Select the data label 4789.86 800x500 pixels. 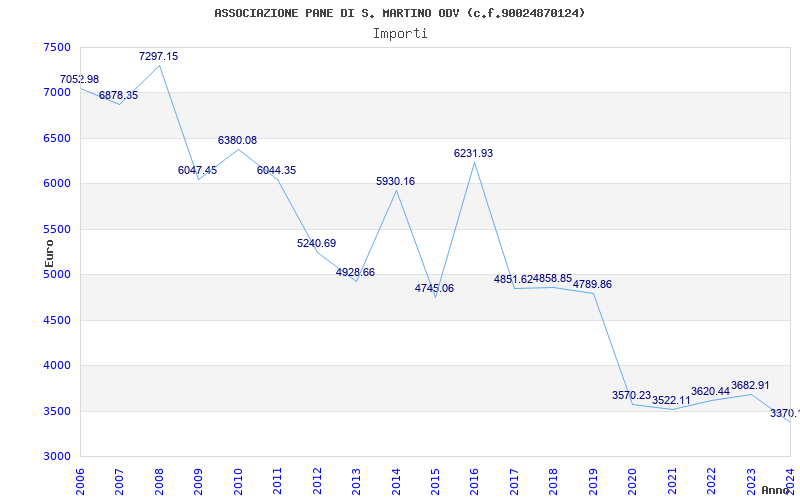(x=592, y=284)
